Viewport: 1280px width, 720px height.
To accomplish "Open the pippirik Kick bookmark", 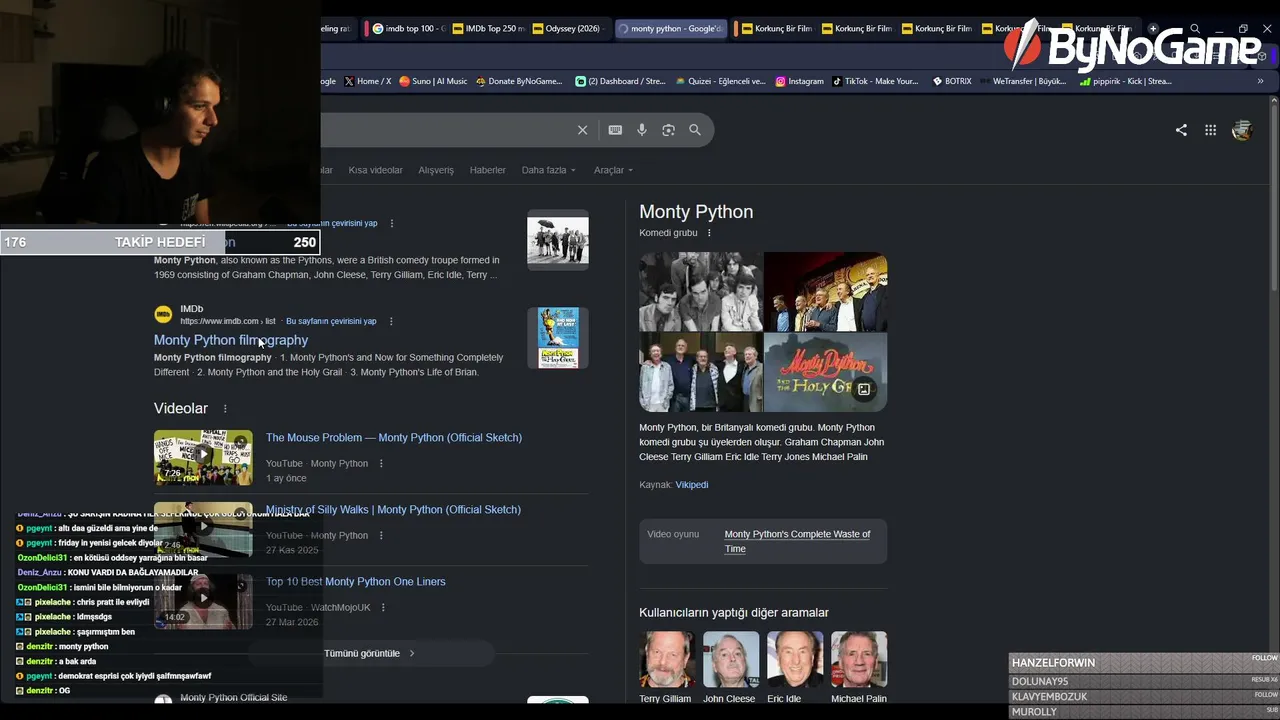I will click(x=1126, y=81).
